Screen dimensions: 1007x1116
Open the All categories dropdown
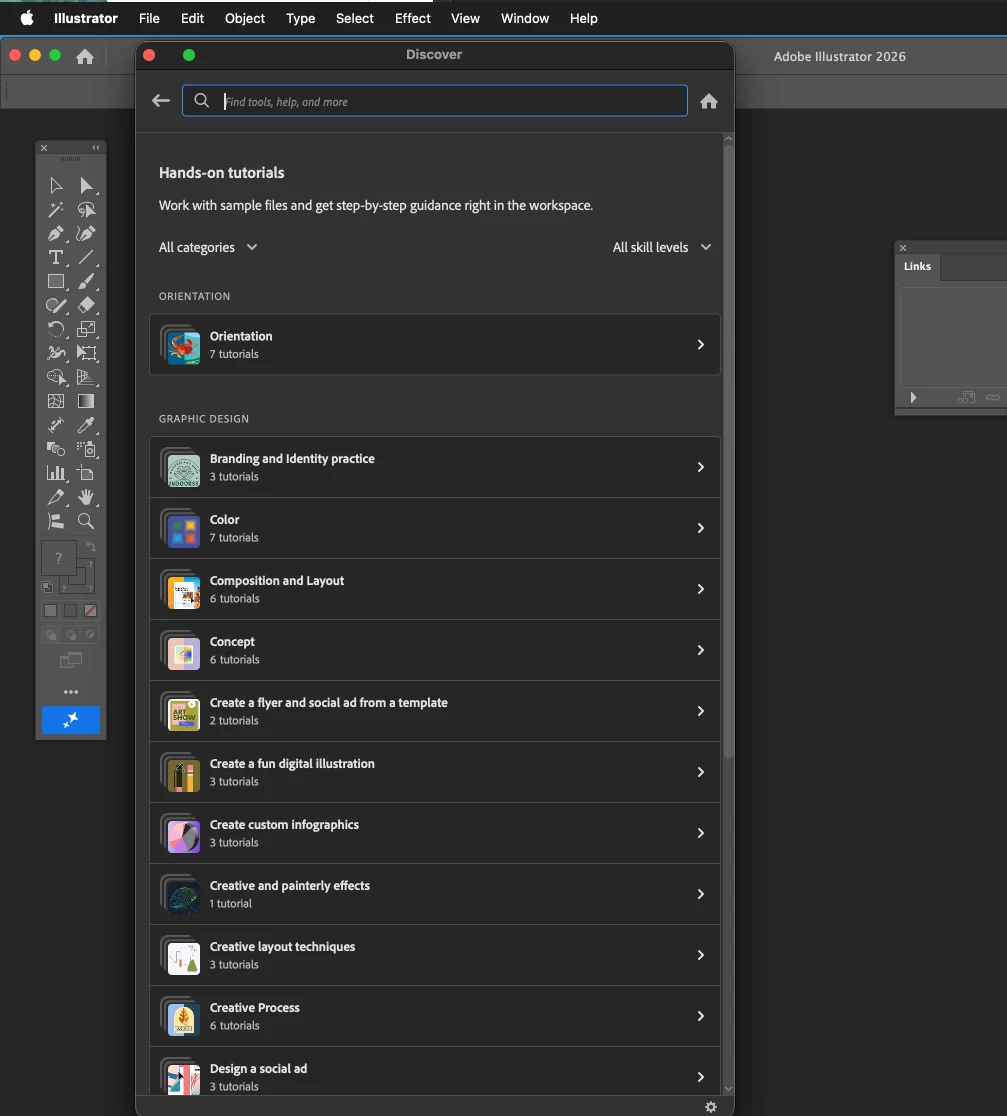click(208, 248)
